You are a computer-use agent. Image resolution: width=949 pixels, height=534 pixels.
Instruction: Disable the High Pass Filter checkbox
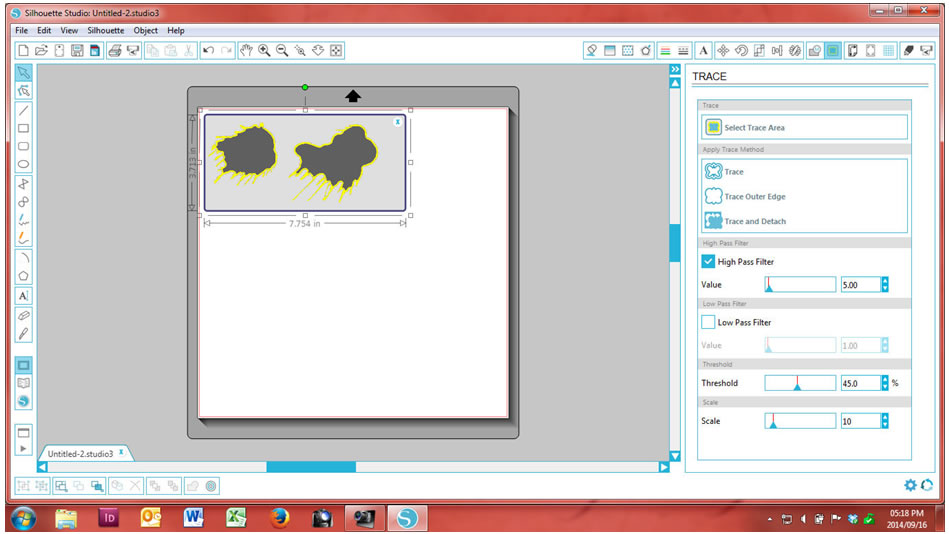click(x=708, y=262)
